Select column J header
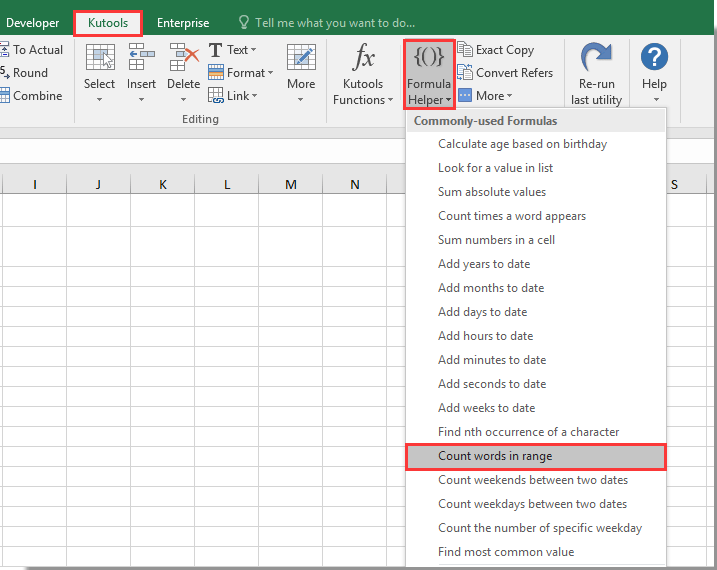This screenshot has height=570, width=717. pos(98,185)
